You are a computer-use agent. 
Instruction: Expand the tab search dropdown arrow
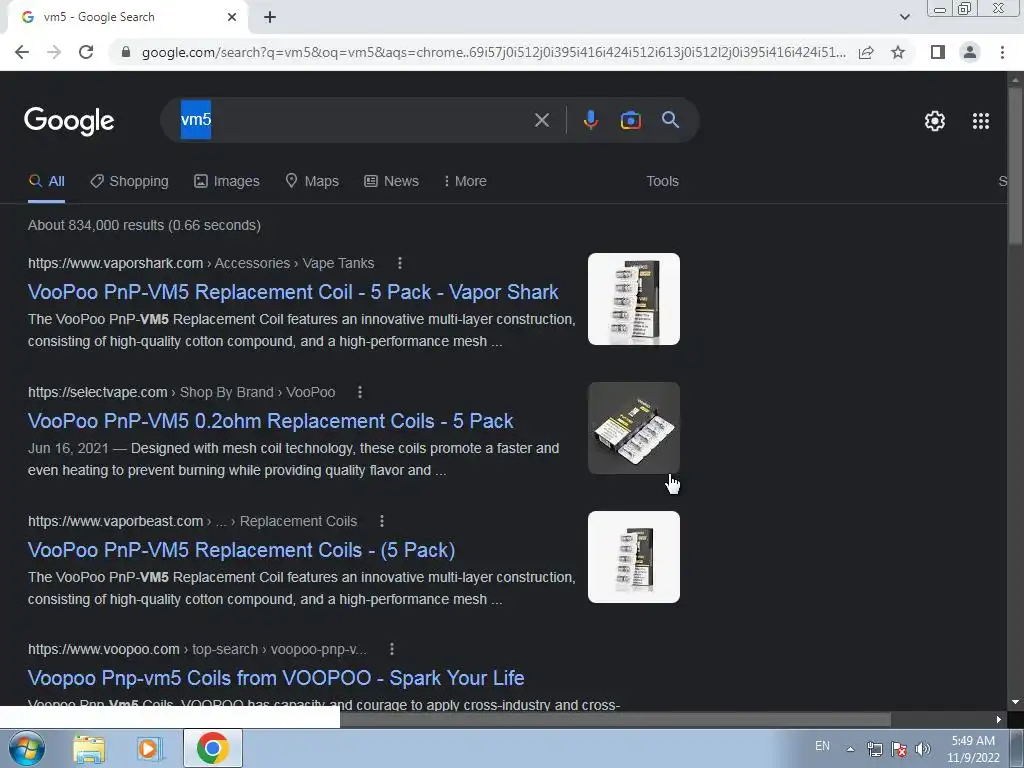coord(904,17)
